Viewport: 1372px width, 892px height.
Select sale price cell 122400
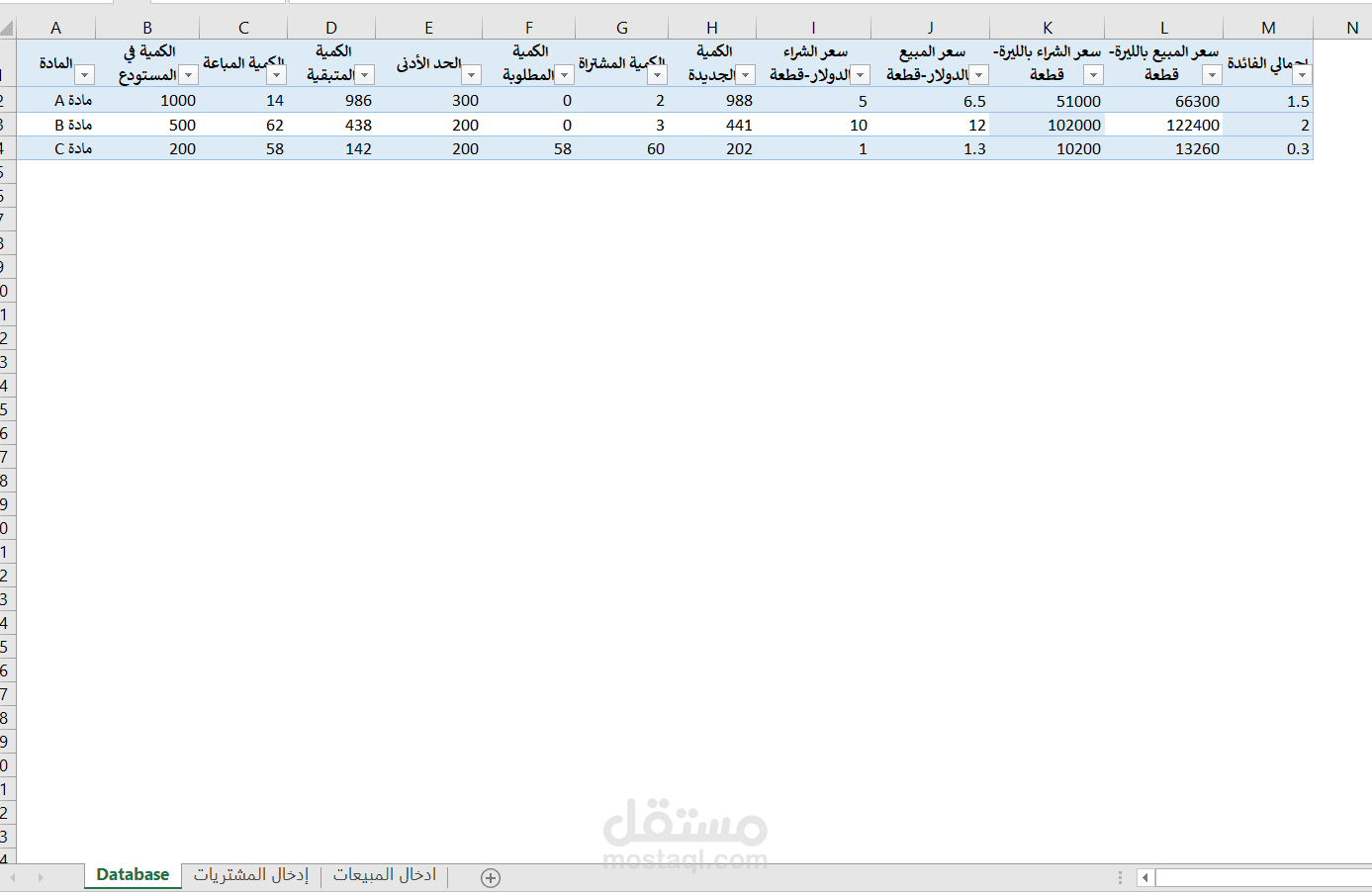point(1163,125)
